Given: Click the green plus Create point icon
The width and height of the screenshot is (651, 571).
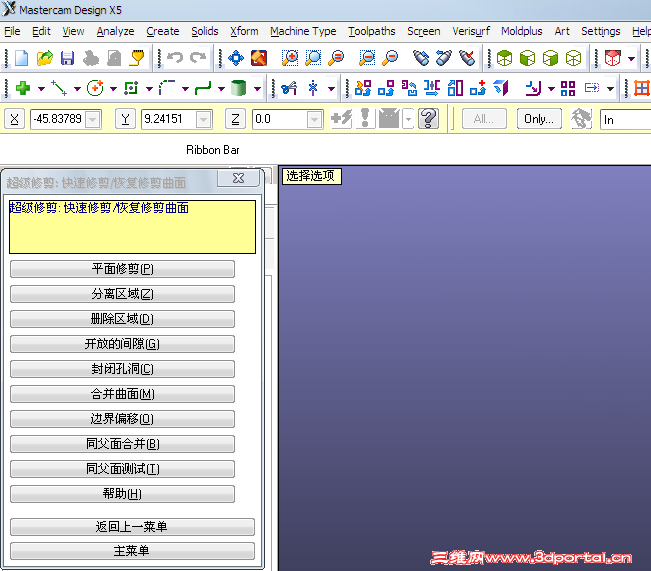Looking at the screenshot, I should tap(23, 88).
